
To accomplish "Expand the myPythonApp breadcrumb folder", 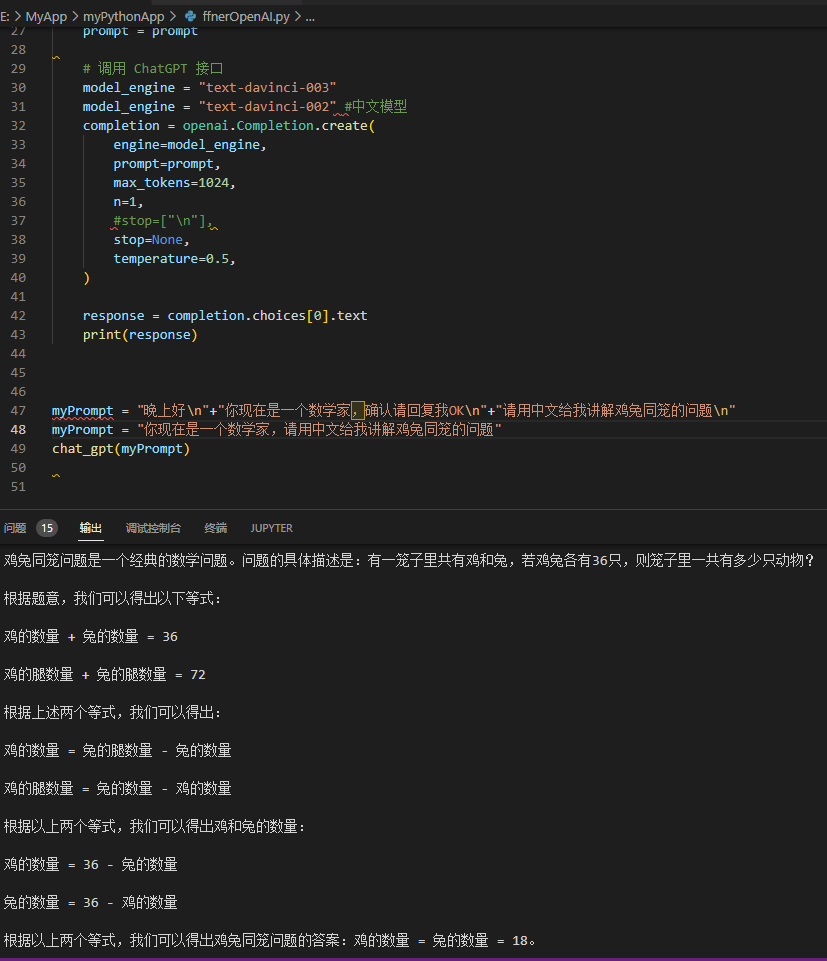I will click(125, 17).
